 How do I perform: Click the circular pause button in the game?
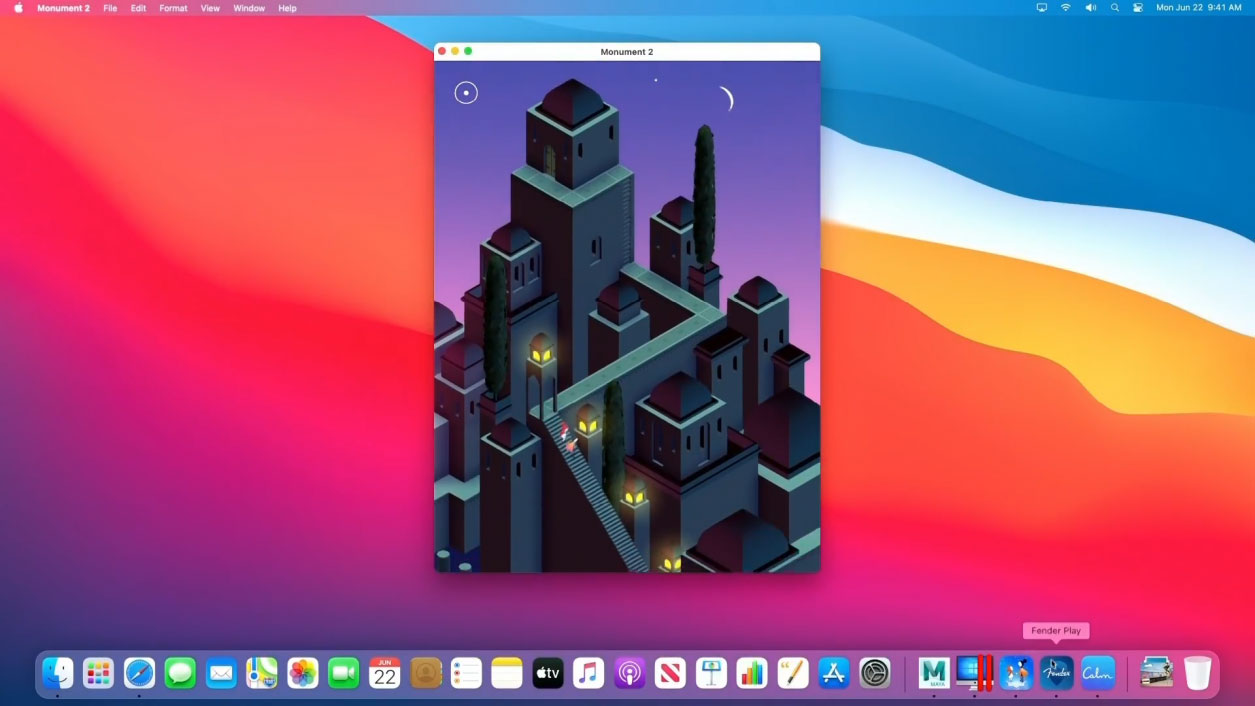466,93
